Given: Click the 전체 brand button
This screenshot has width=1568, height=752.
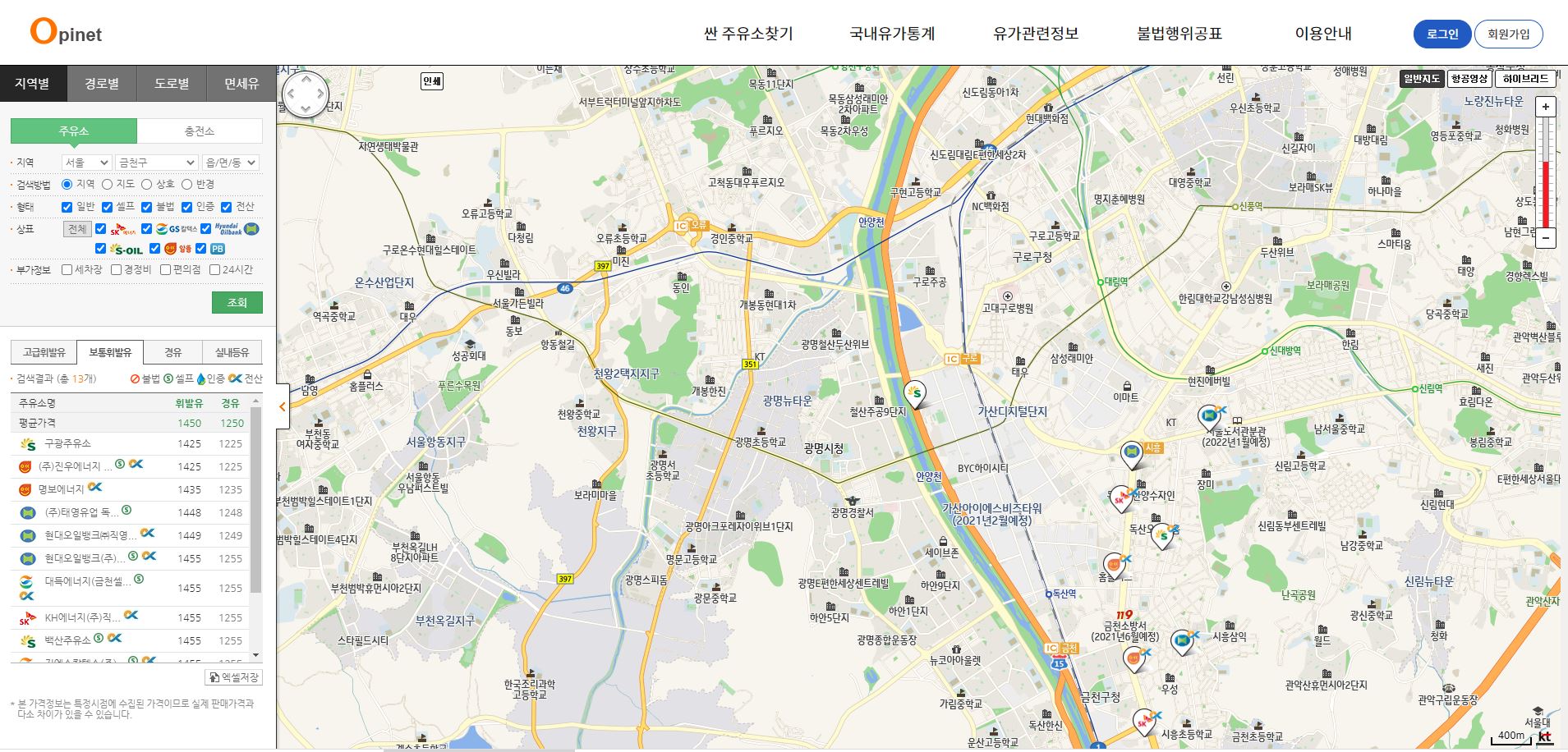Looking at the screenshot, I should [x=77, y=229].
